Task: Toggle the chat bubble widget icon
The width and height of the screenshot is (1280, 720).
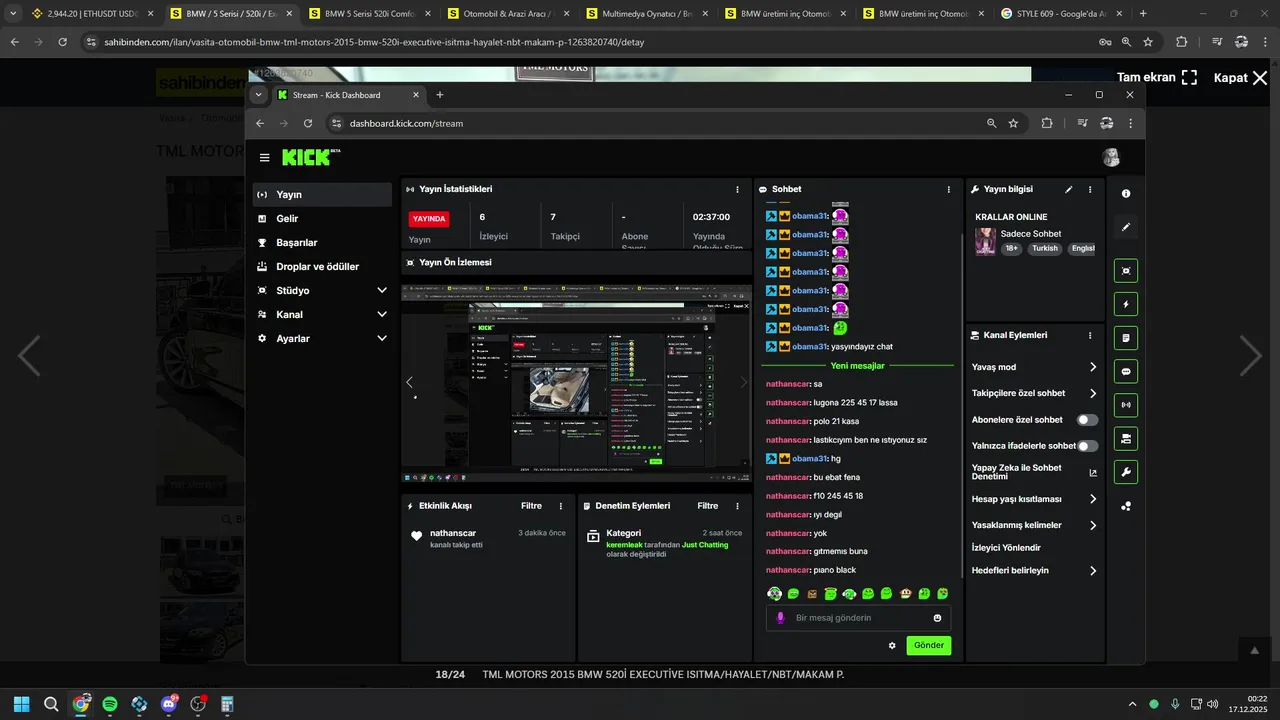Action: [1126, 371]
